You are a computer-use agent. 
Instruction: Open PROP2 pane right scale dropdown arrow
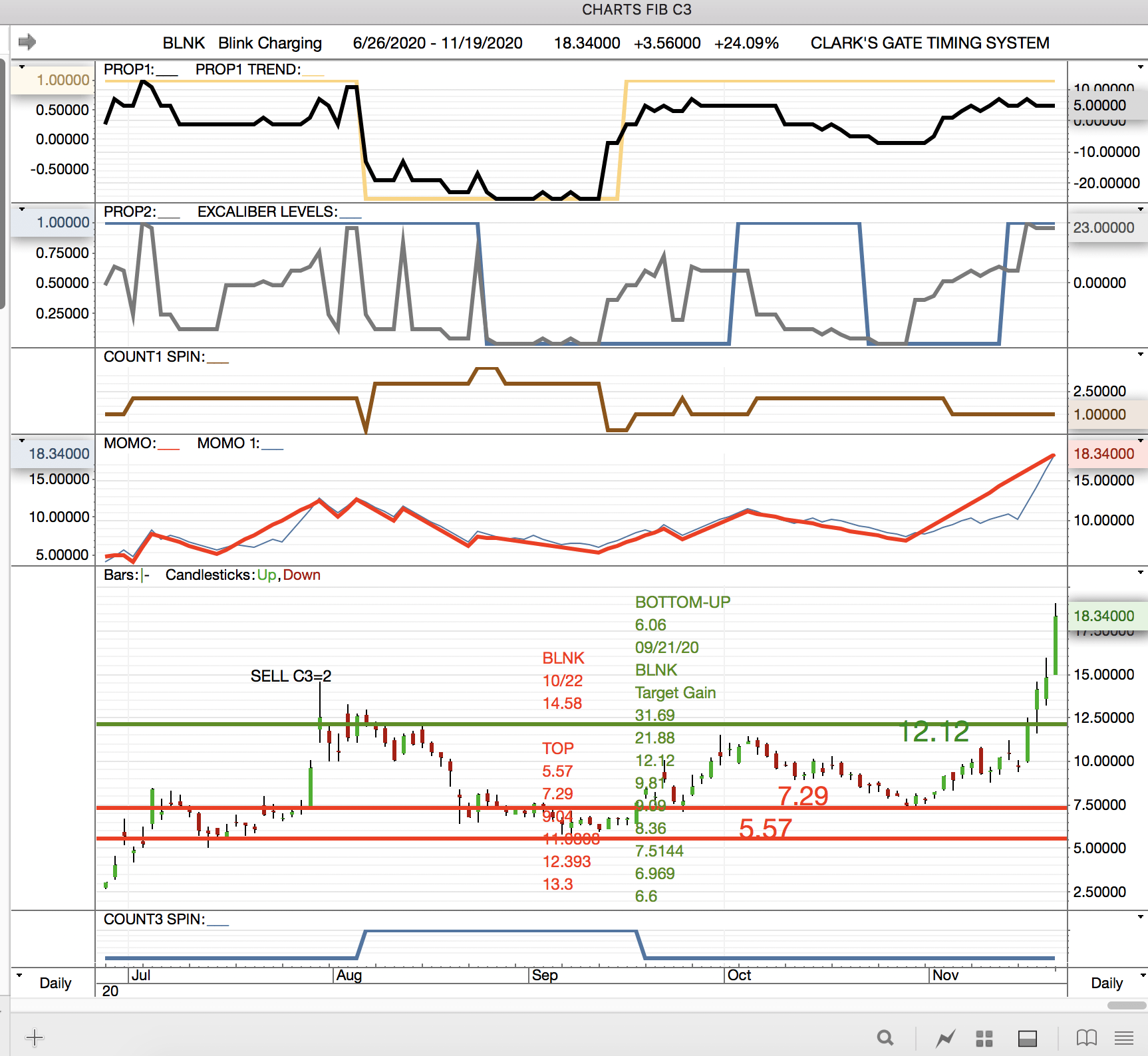pos(1141,209)
